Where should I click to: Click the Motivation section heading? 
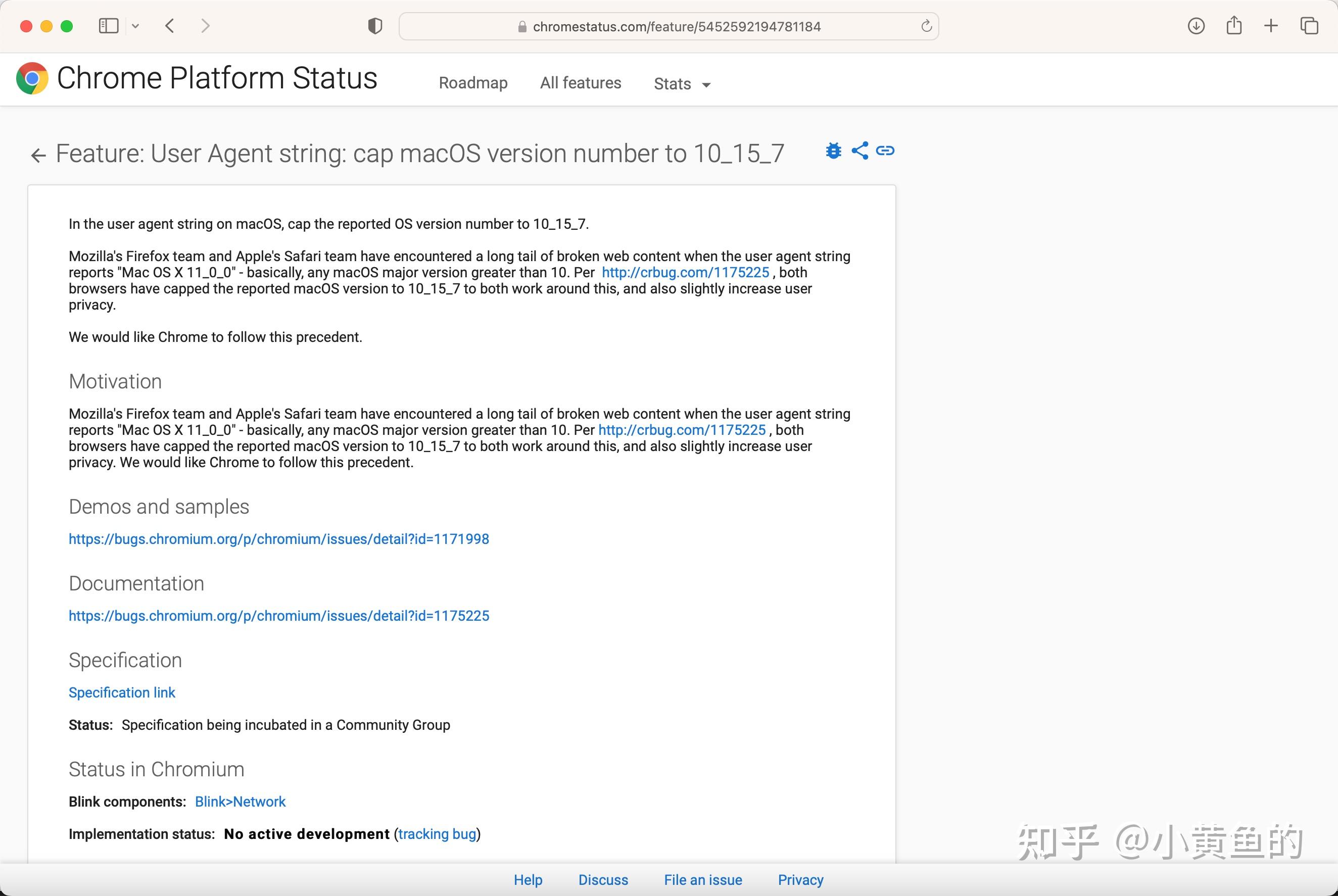coord(115,382)
